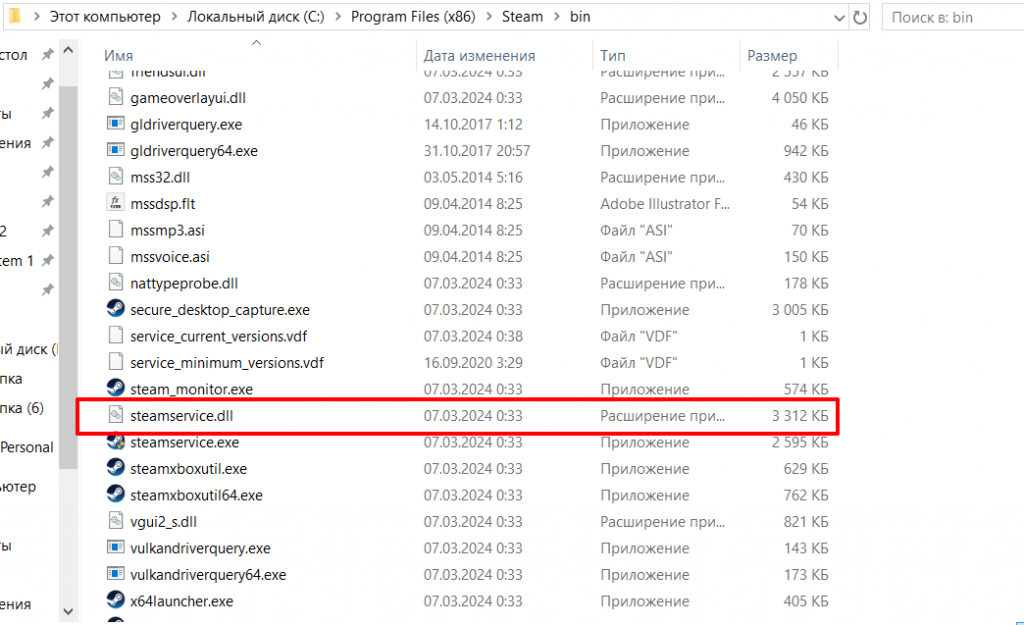Open the 'Personal' item in navigation pane
The image size is (1024, 625).
(27, 447)
